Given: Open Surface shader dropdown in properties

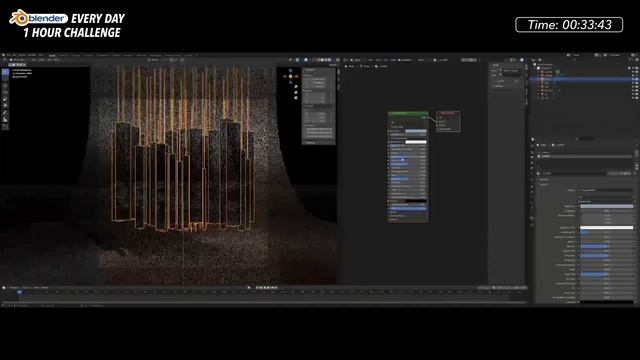Looking at the screenshot, I should (606, 190).
